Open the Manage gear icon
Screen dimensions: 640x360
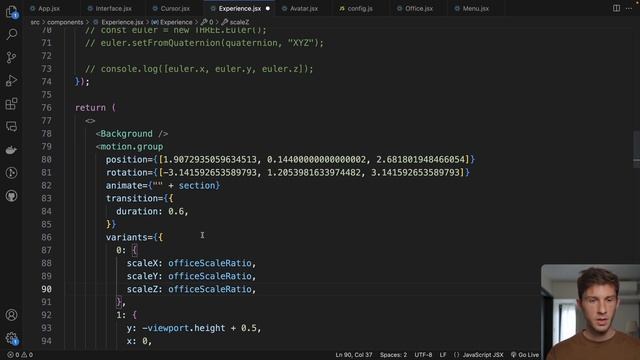[x=11, y=338]
